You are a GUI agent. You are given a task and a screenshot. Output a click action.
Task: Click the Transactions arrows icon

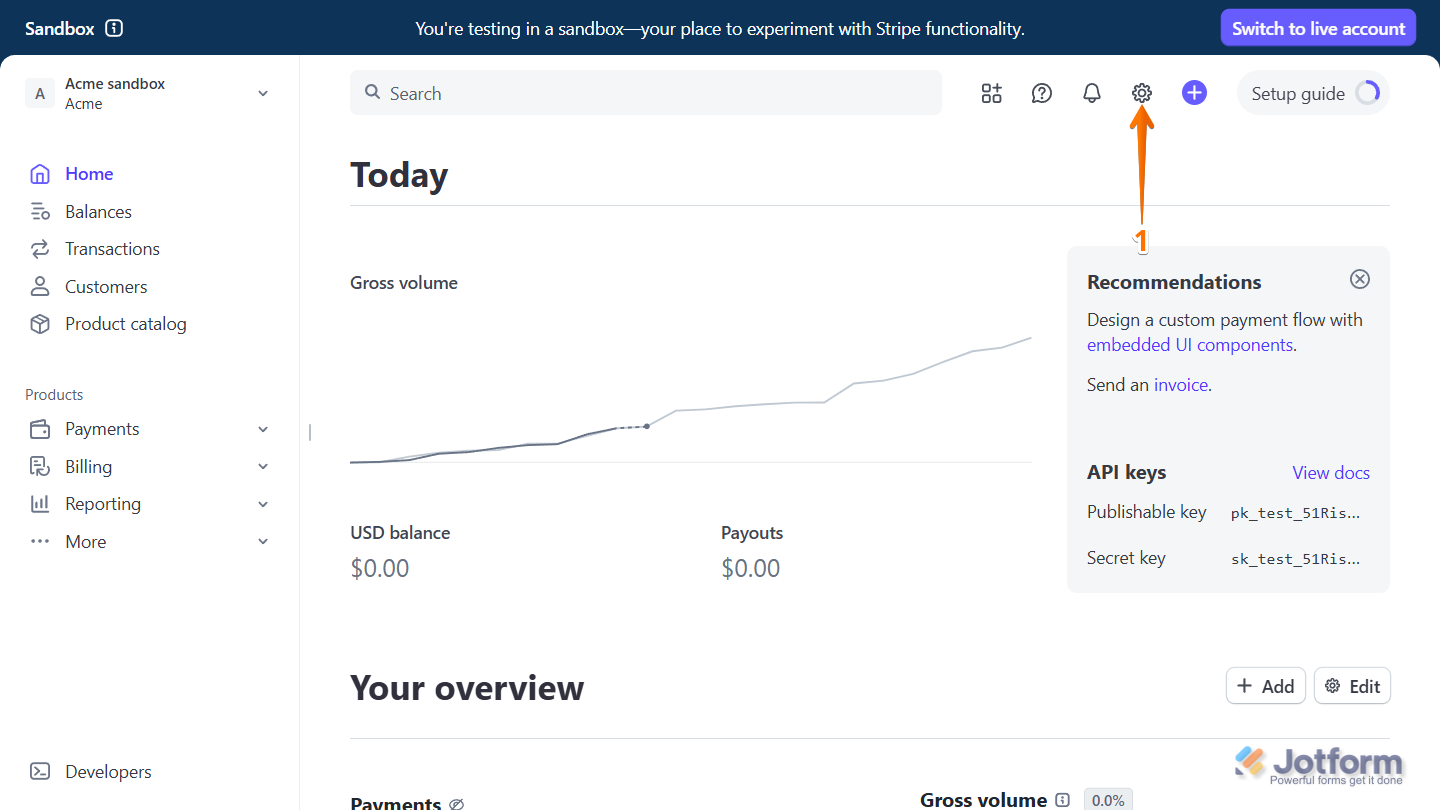[40, 248]
